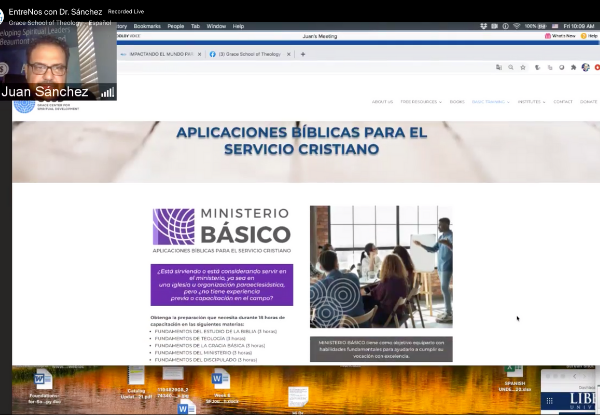Expand the FREE RESOURCES dropdown
600x415 pixels.
coord(421,102)
